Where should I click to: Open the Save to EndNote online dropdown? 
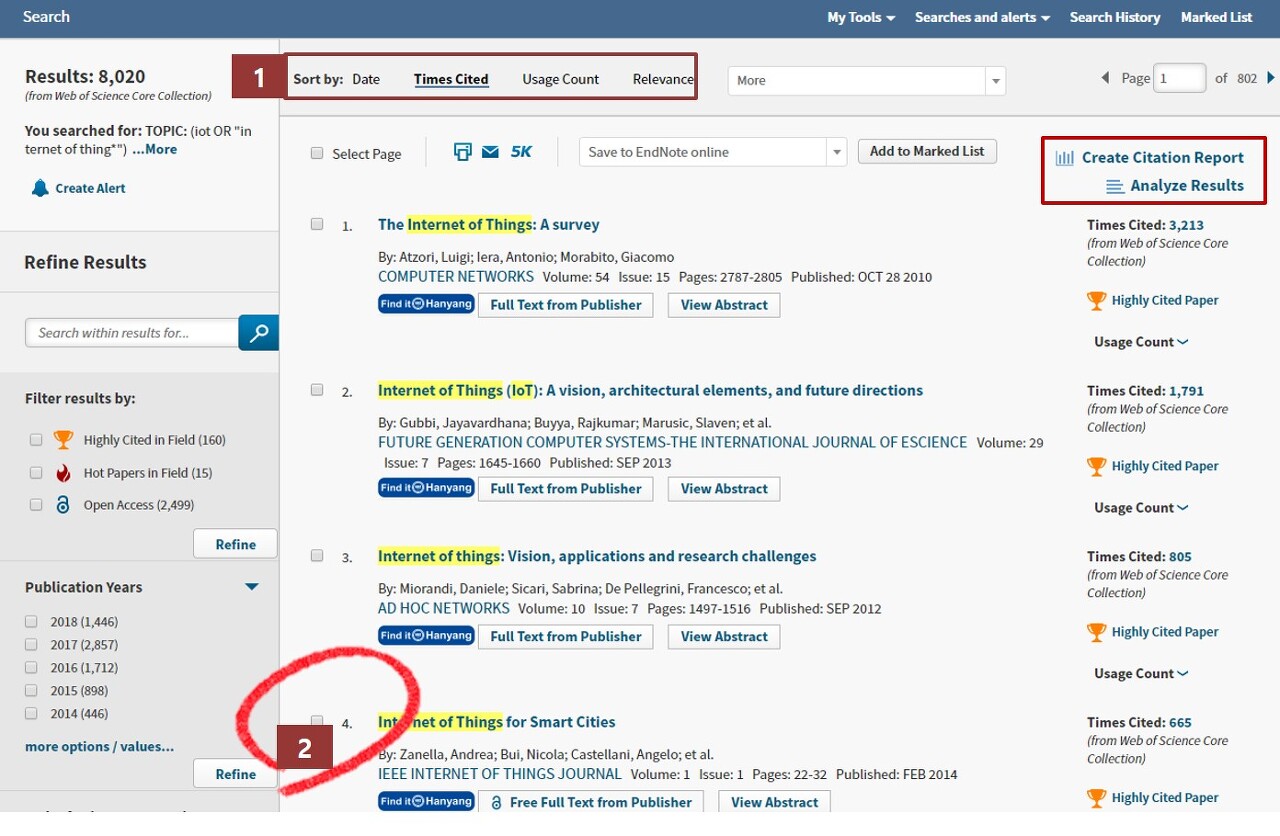coord(713,152)
